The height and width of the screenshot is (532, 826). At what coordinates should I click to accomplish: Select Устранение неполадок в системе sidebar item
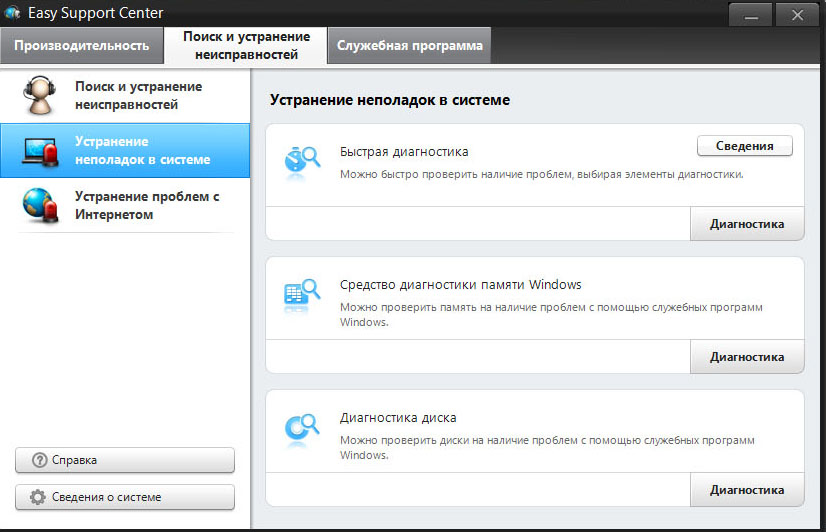125,151
